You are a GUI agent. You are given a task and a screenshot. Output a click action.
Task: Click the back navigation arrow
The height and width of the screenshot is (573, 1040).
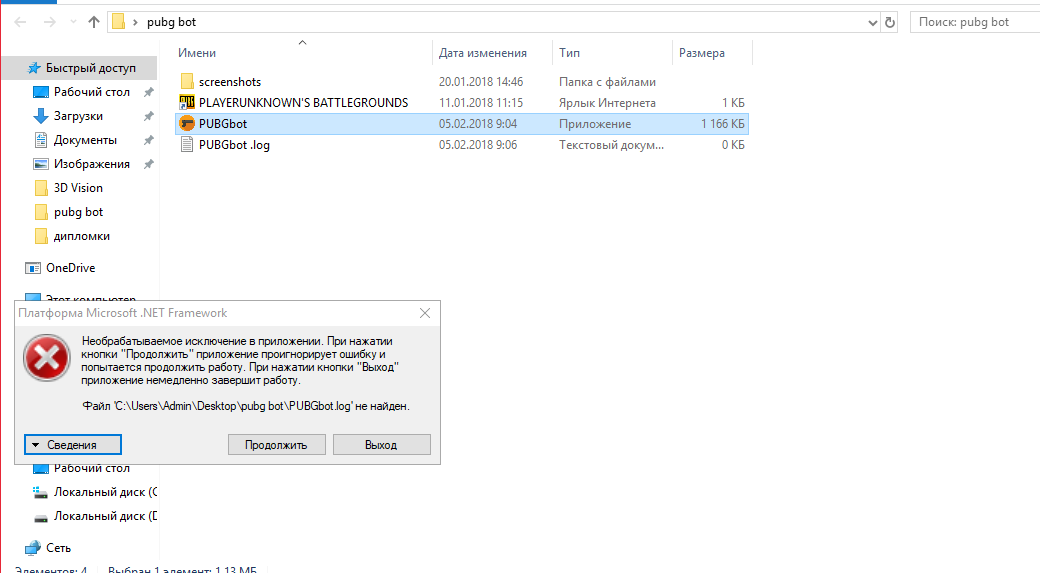point(21,22)
